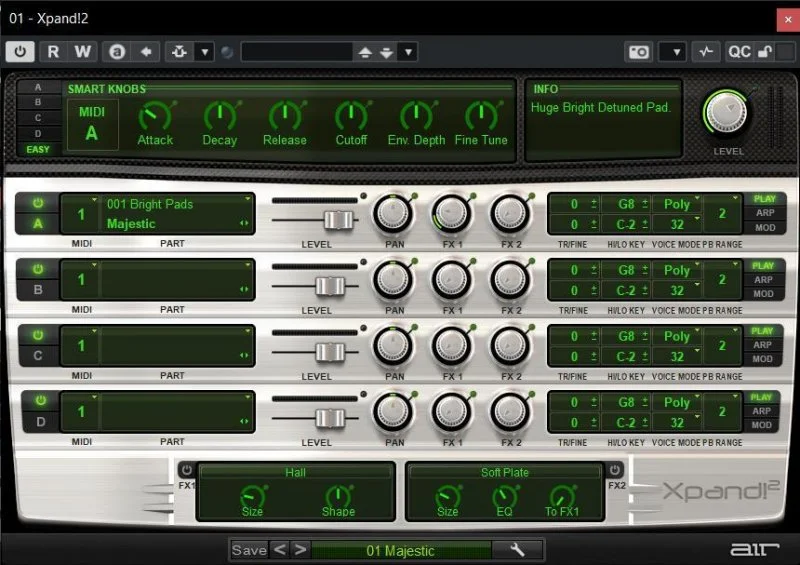Screen dimensions: 800x565
Task: Select smart knobs tab D
Action: pyautogui.click(x=38, y=134)
